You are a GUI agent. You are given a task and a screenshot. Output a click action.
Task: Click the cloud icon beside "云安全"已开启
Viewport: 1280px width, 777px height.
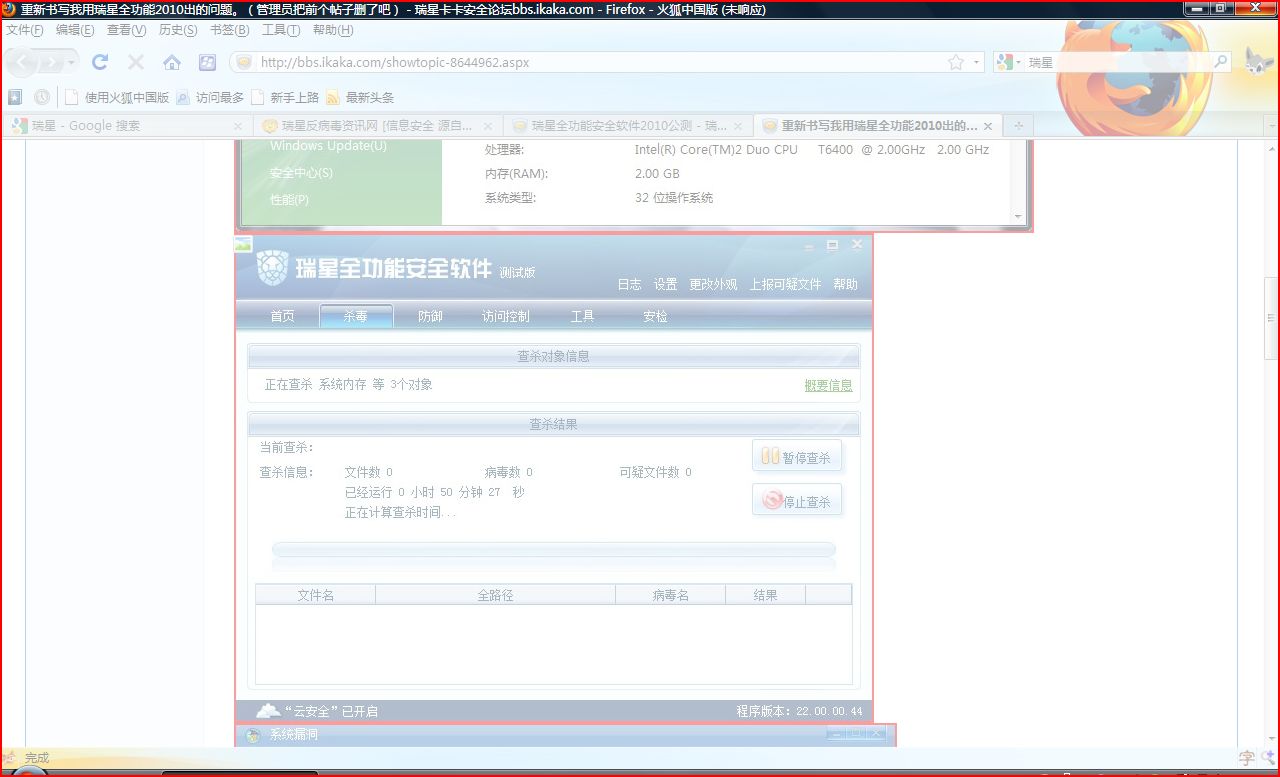(x=268, y=711)
